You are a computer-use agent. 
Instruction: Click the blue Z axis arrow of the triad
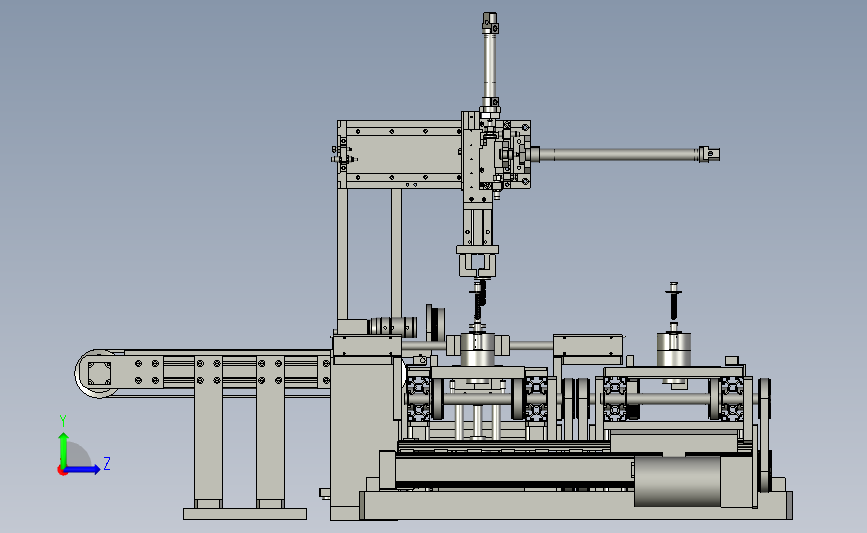[x=83, y=469]
